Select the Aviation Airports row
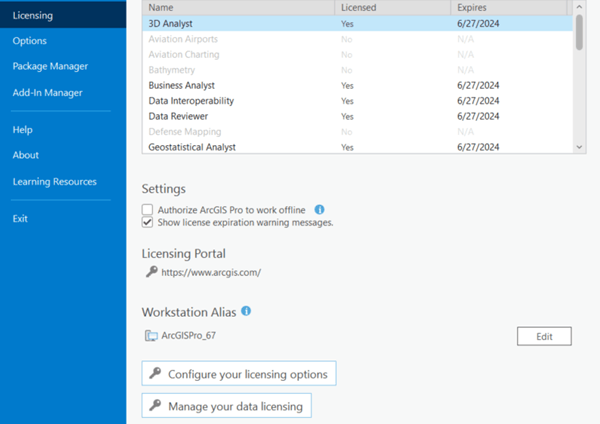 [x=357, y=39]
